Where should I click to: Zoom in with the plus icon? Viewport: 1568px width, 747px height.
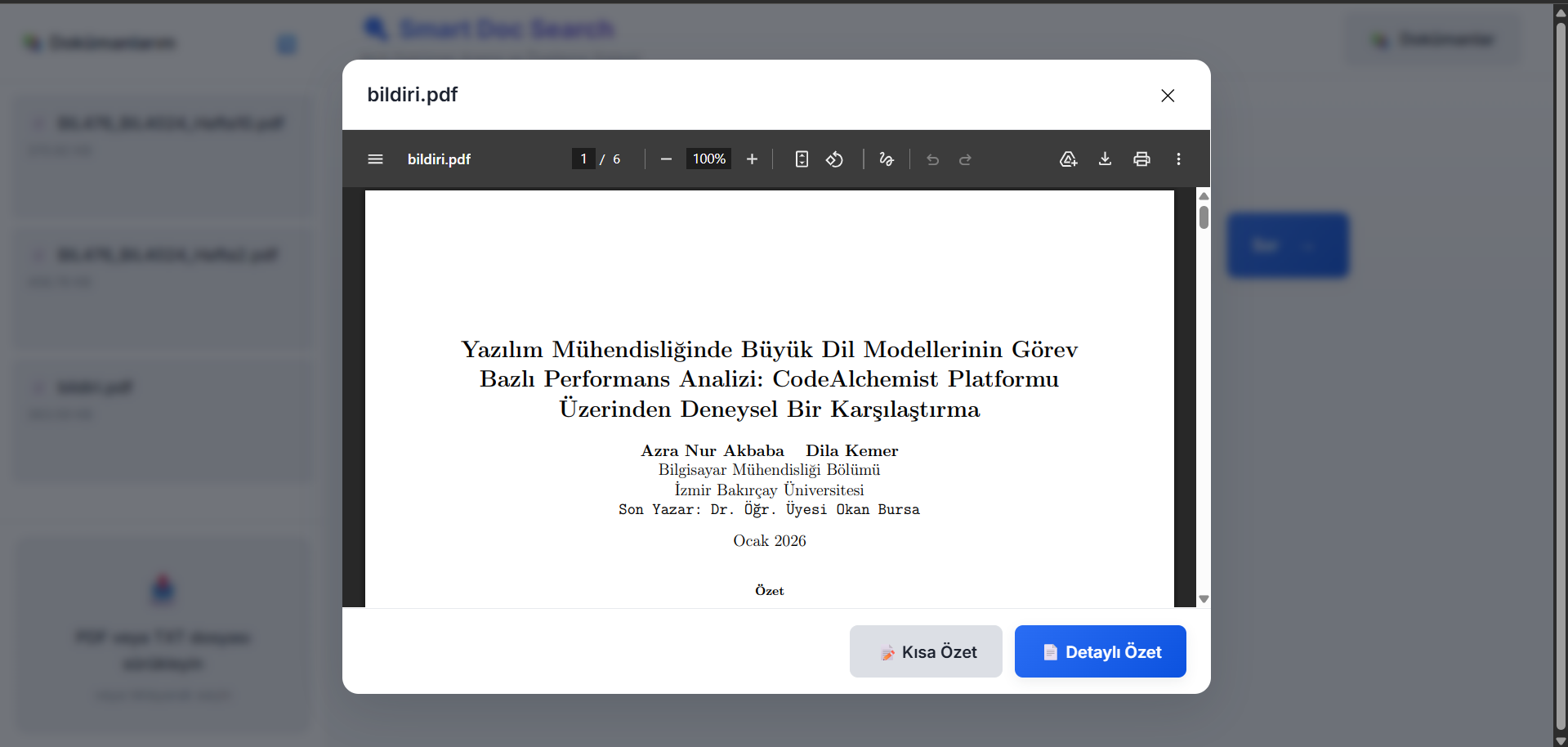[x=752, y=159]
